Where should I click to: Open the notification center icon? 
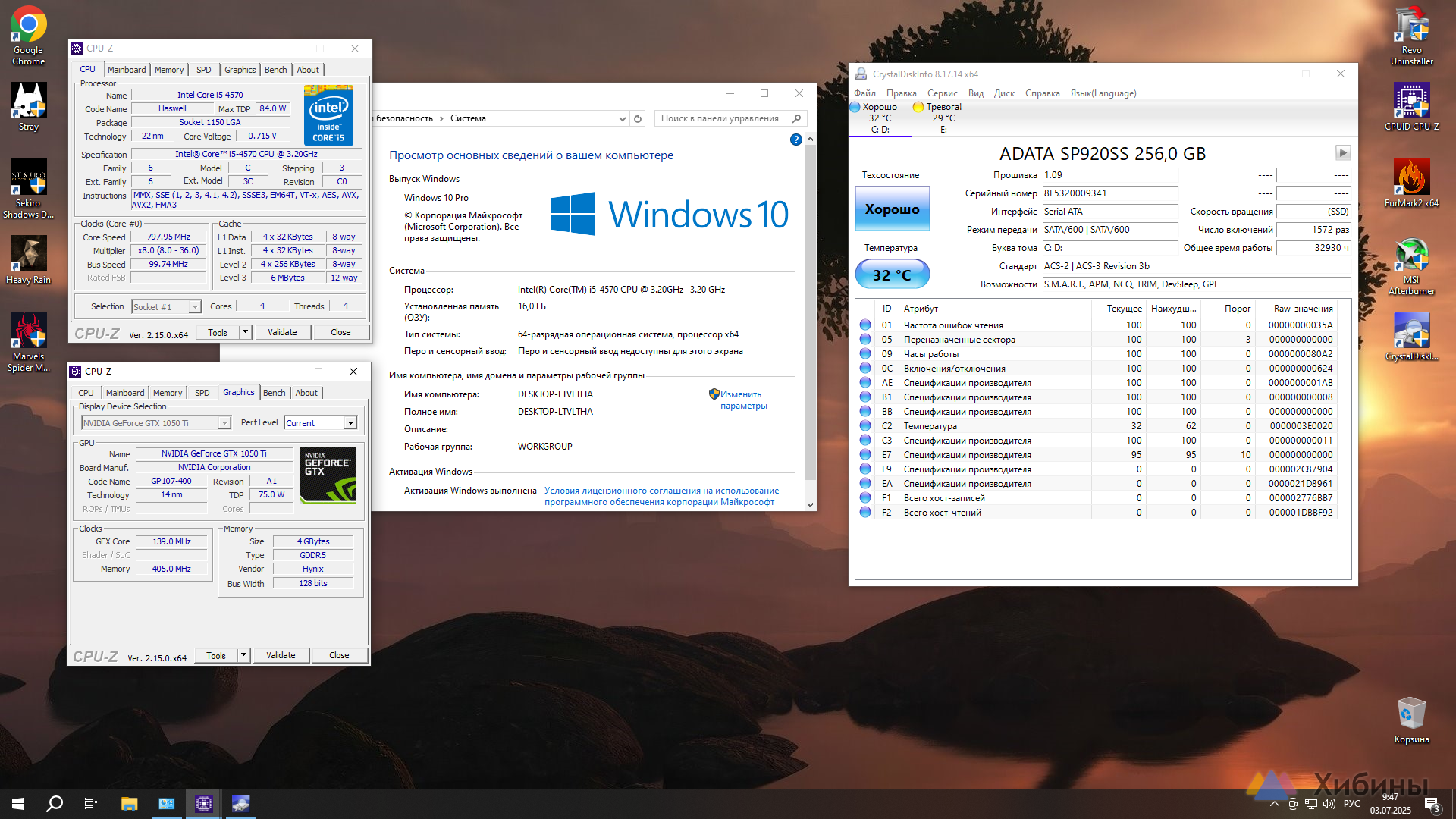(1432, 804)
